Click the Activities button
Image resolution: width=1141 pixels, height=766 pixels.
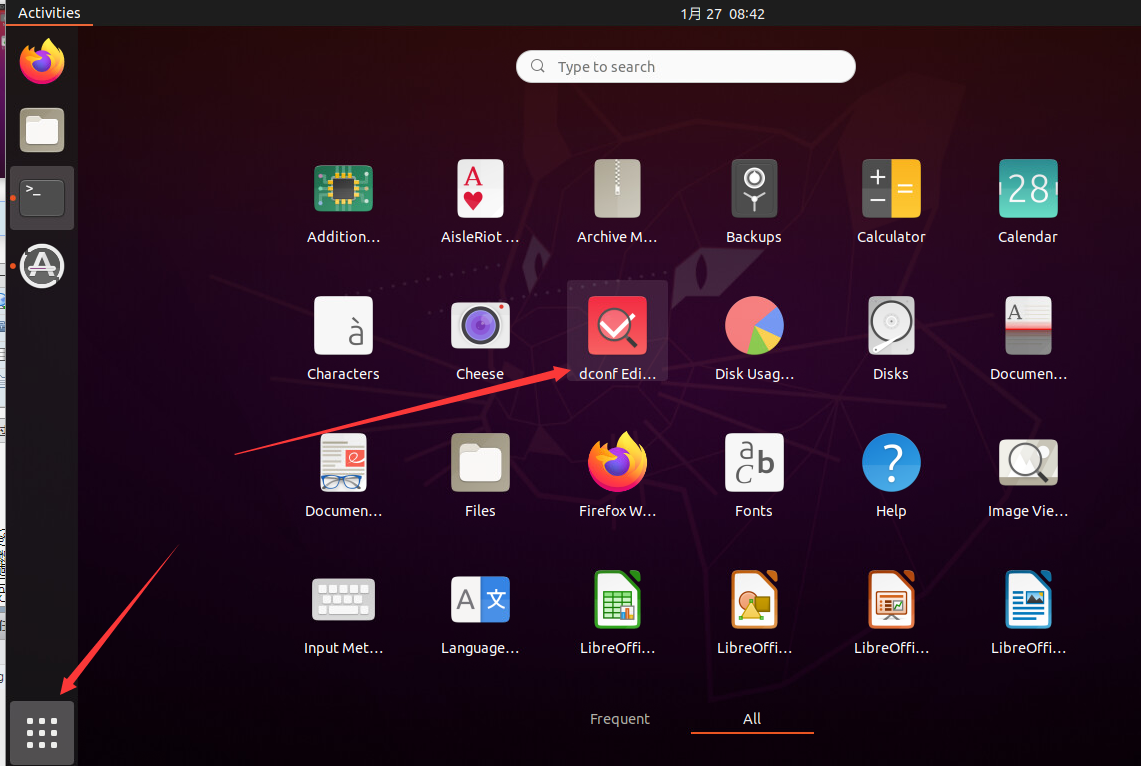click(x=49, y=13)
